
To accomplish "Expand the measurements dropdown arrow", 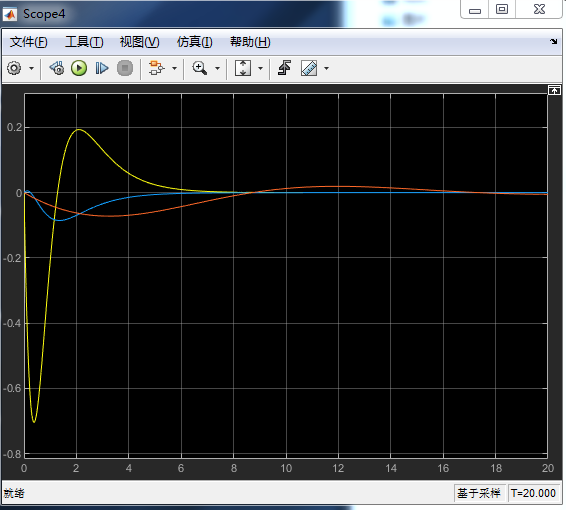I will pyautogui.click(x=326, y=68).
